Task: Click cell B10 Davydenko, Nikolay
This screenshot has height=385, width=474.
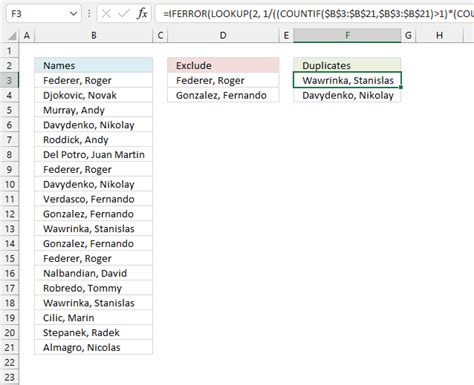Action: [94, 184]
